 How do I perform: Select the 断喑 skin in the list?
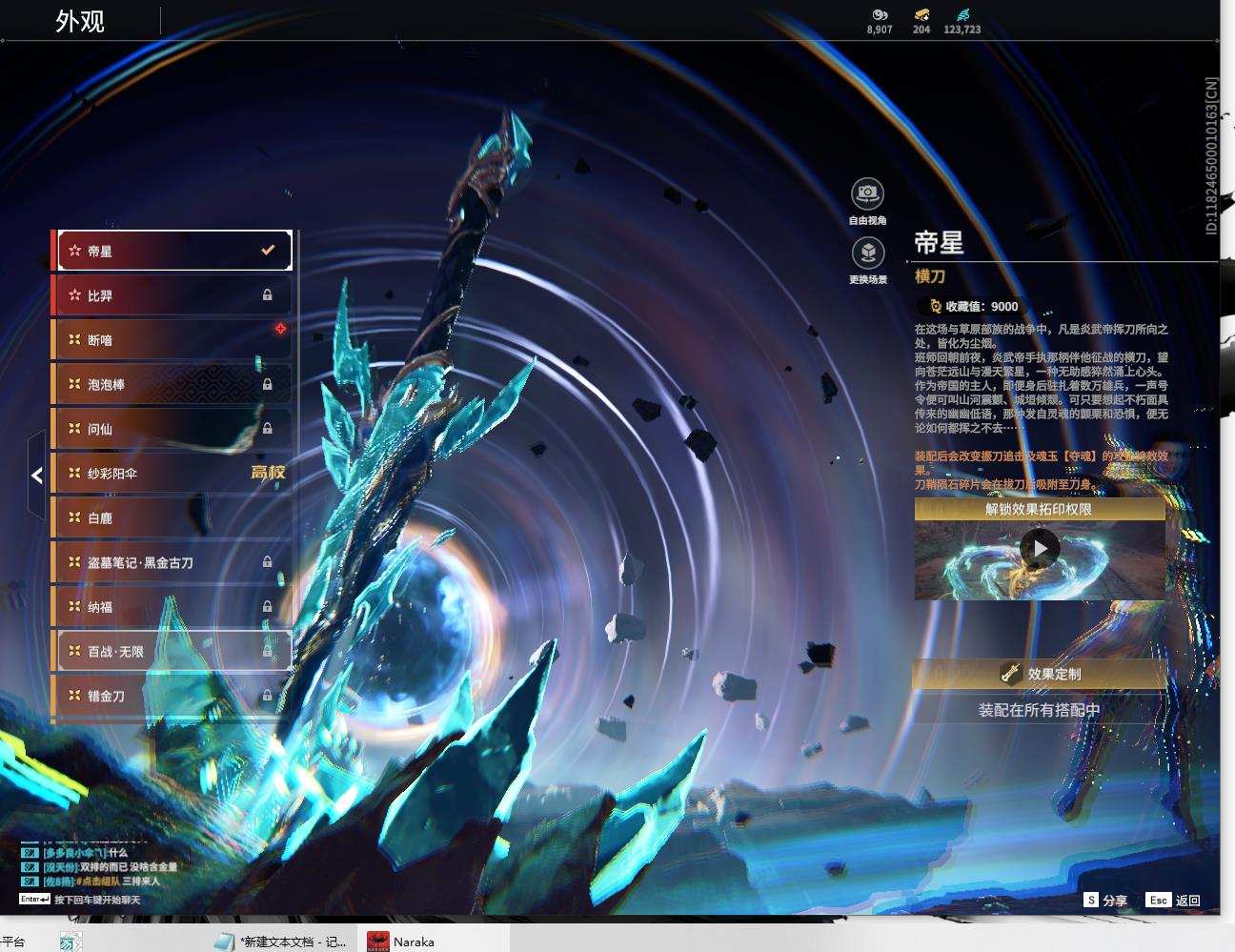tap(172, 340)
